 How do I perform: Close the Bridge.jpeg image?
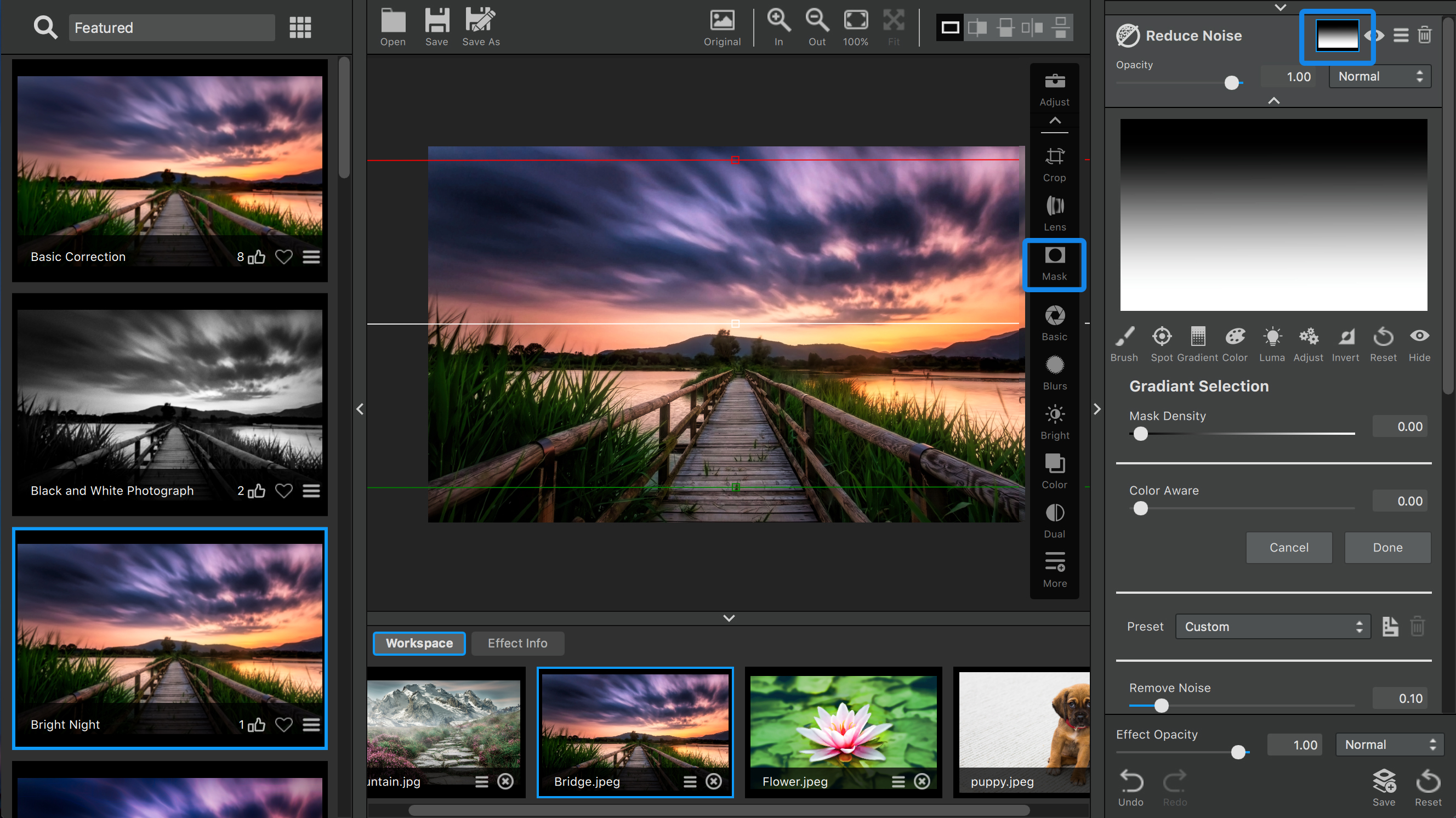pyautogui.click(x=714, y=781)
